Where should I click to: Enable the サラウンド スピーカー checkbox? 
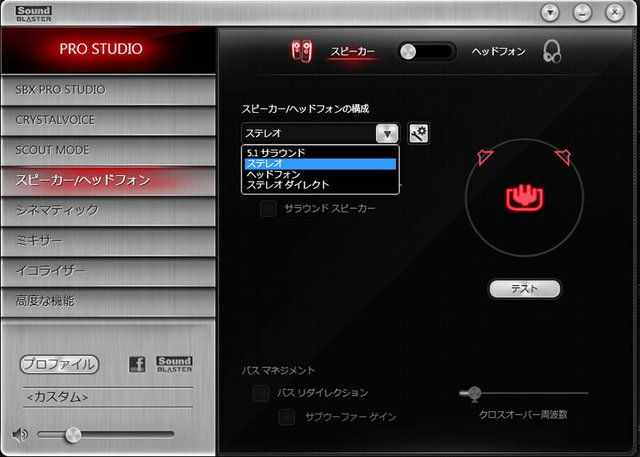coord(268,209)
